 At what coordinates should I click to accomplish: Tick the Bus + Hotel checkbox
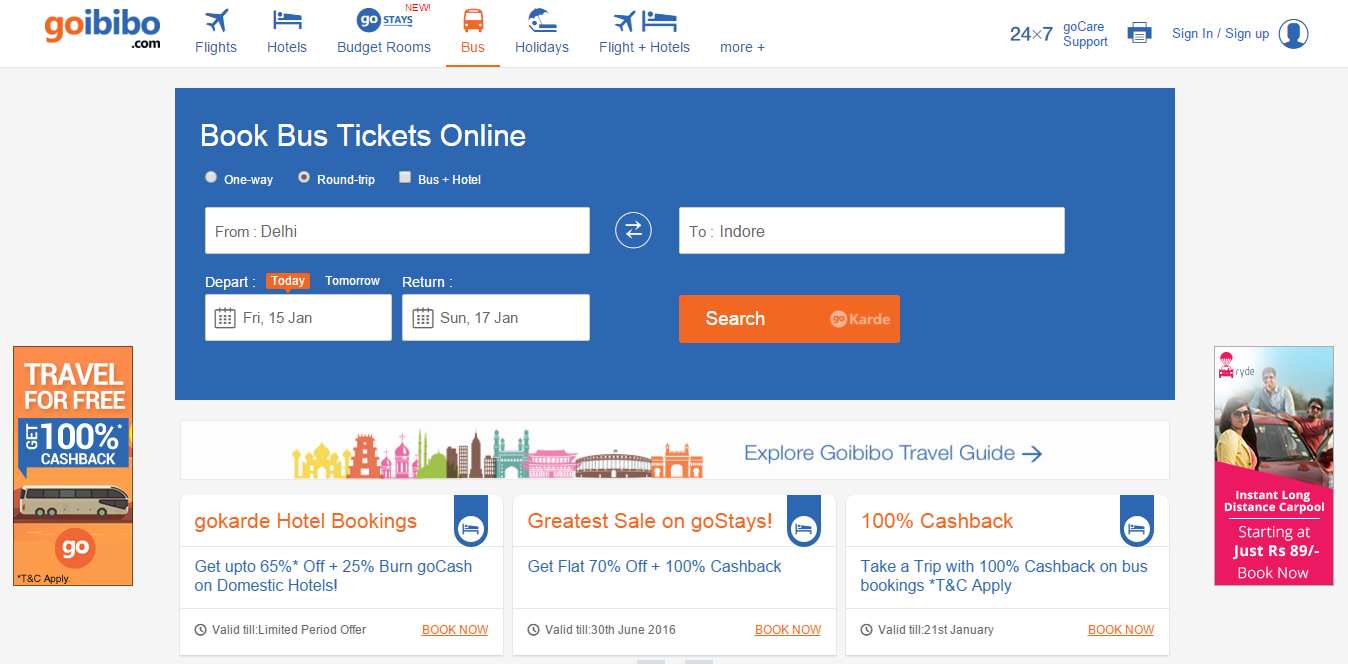tap(405, 177)
